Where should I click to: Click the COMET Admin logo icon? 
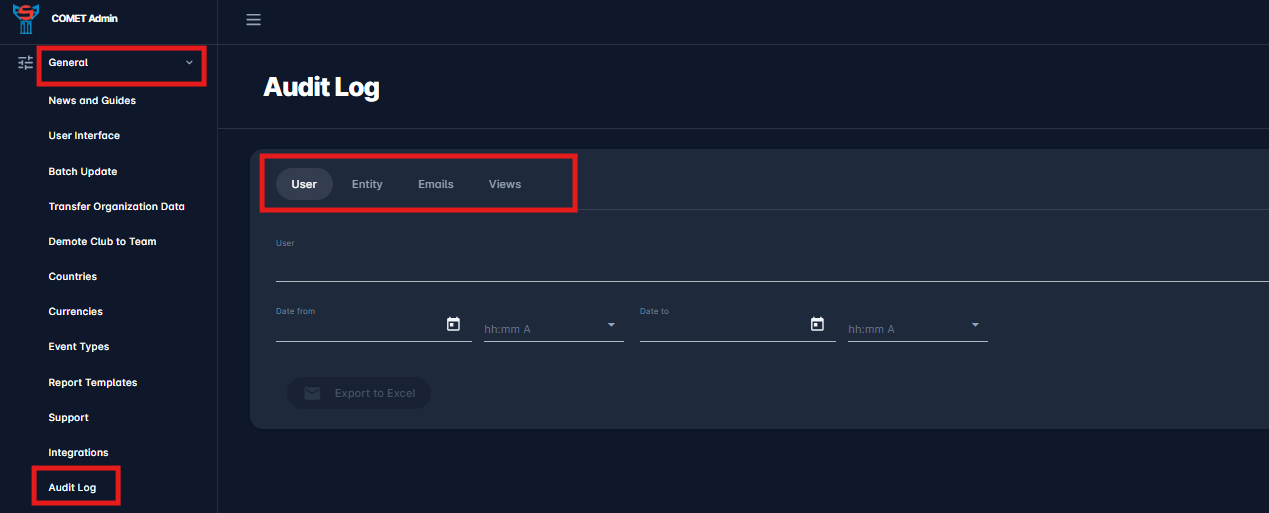point(26,18)
